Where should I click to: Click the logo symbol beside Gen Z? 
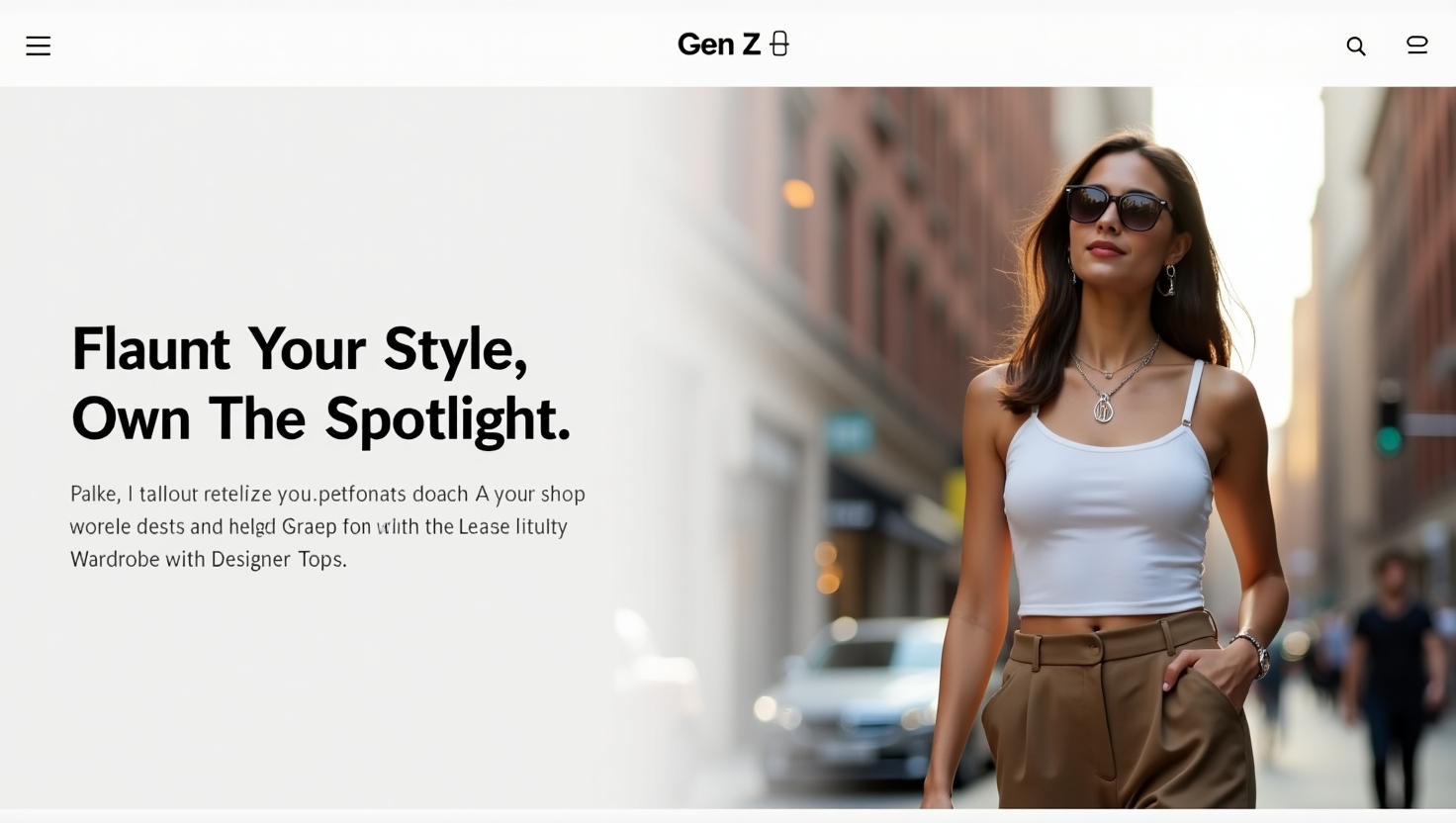779,44
